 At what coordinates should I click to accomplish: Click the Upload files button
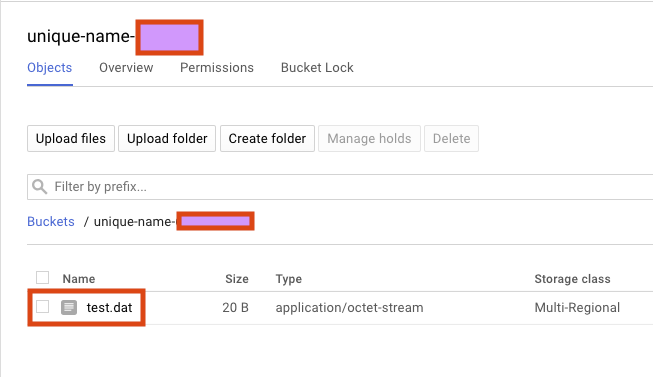pyautogui.click(x=71, y=138)
